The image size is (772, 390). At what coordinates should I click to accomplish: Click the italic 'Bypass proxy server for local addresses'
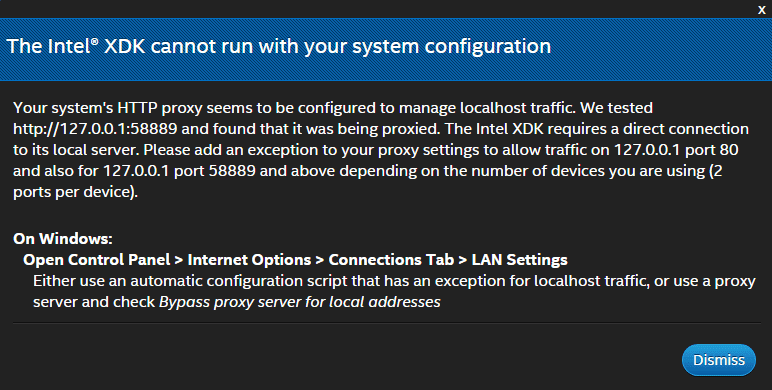coord(299,301)
